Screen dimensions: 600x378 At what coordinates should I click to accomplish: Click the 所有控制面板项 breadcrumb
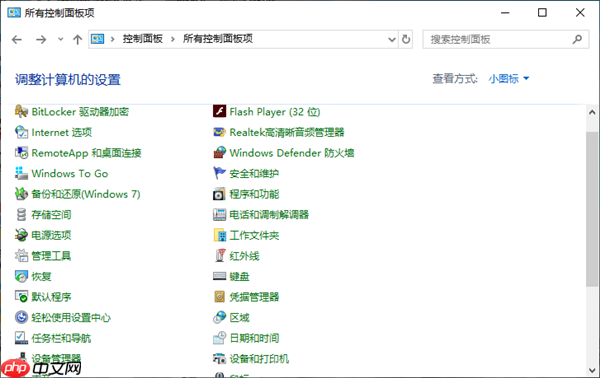tap(218, 39)
